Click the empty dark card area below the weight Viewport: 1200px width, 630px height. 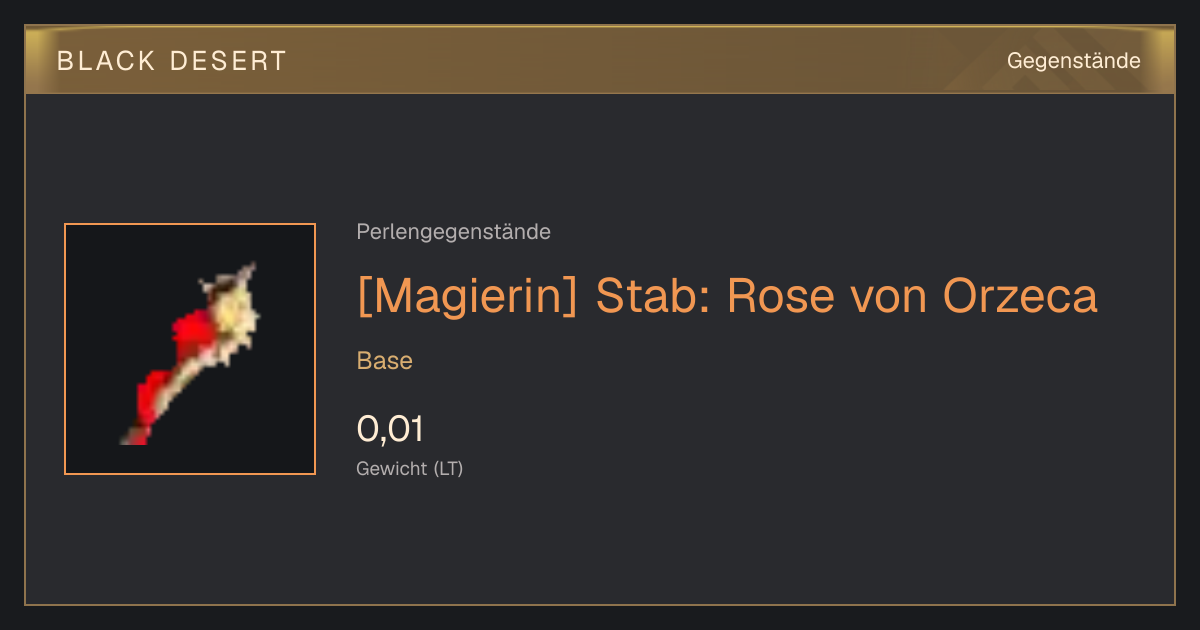(600, 545)
